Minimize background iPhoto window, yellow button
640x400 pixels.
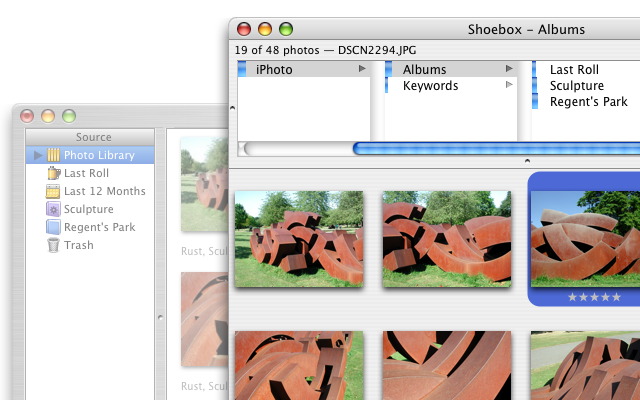click(48, 116)
